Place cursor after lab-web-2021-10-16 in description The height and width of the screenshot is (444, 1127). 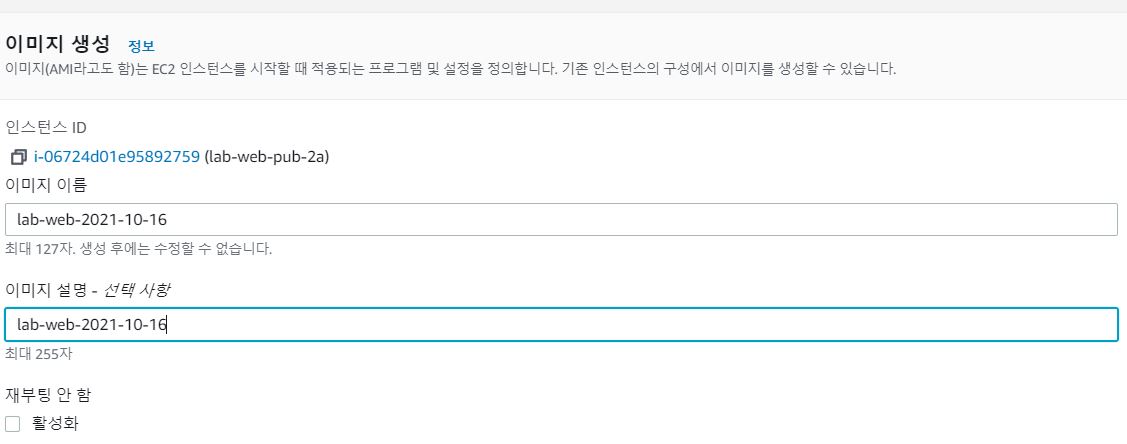(x=168, y=325)
